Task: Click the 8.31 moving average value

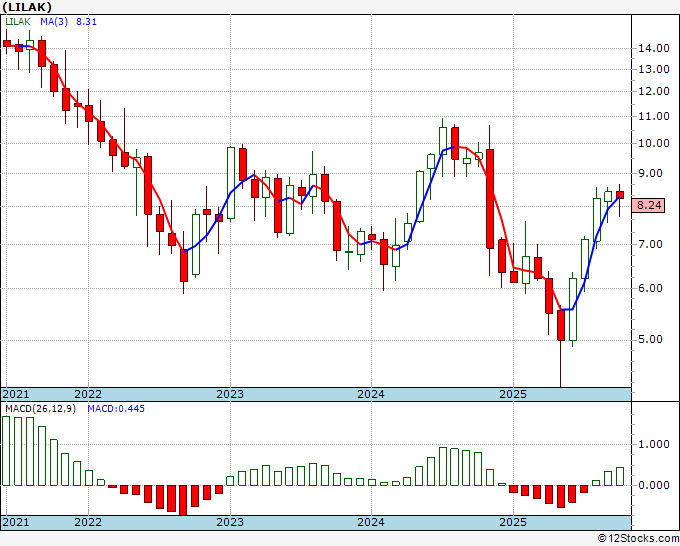Action: tap(86, 22)
